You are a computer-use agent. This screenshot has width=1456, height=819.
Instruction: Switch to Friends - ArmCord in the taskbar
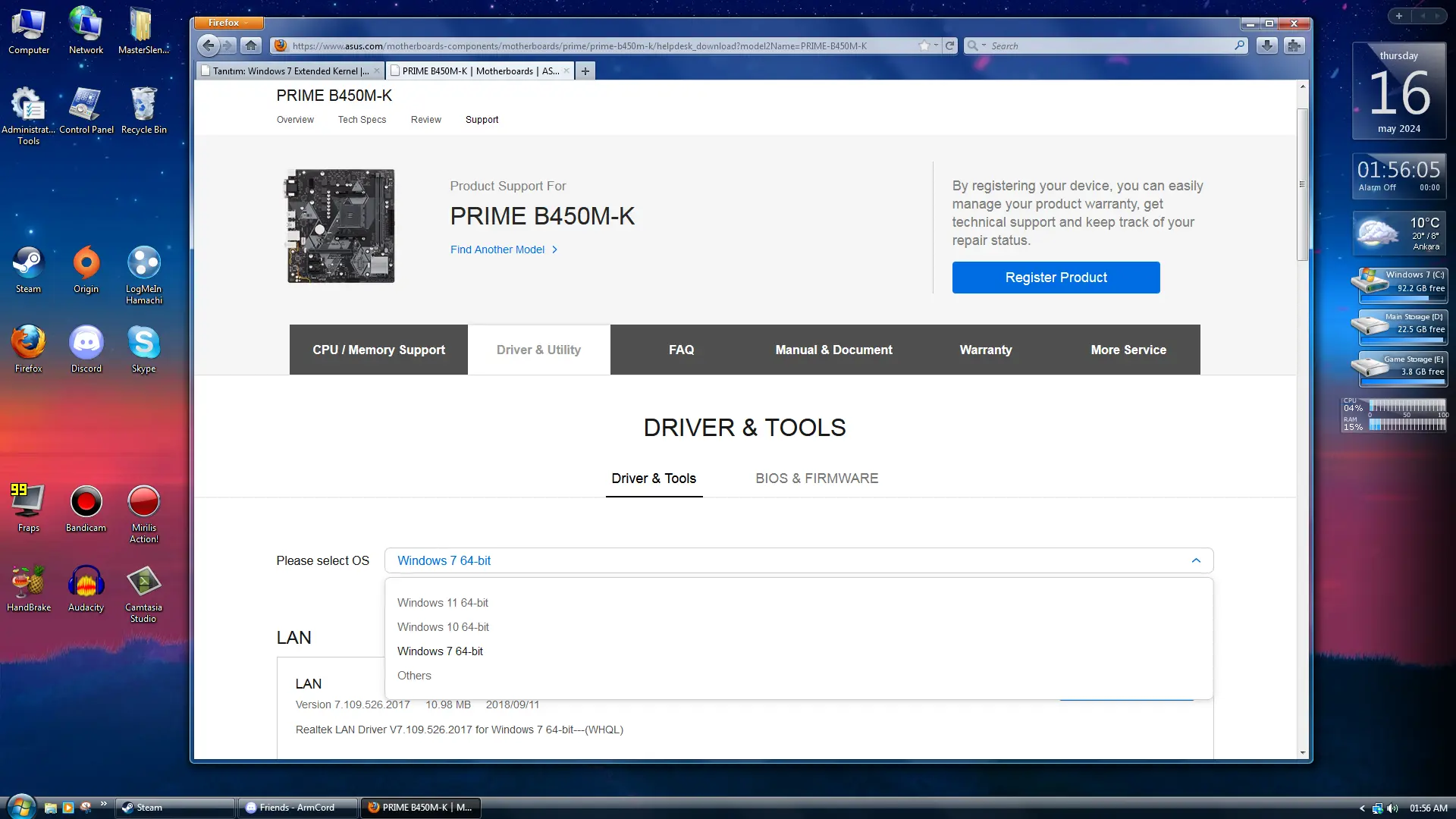point(297,808)
